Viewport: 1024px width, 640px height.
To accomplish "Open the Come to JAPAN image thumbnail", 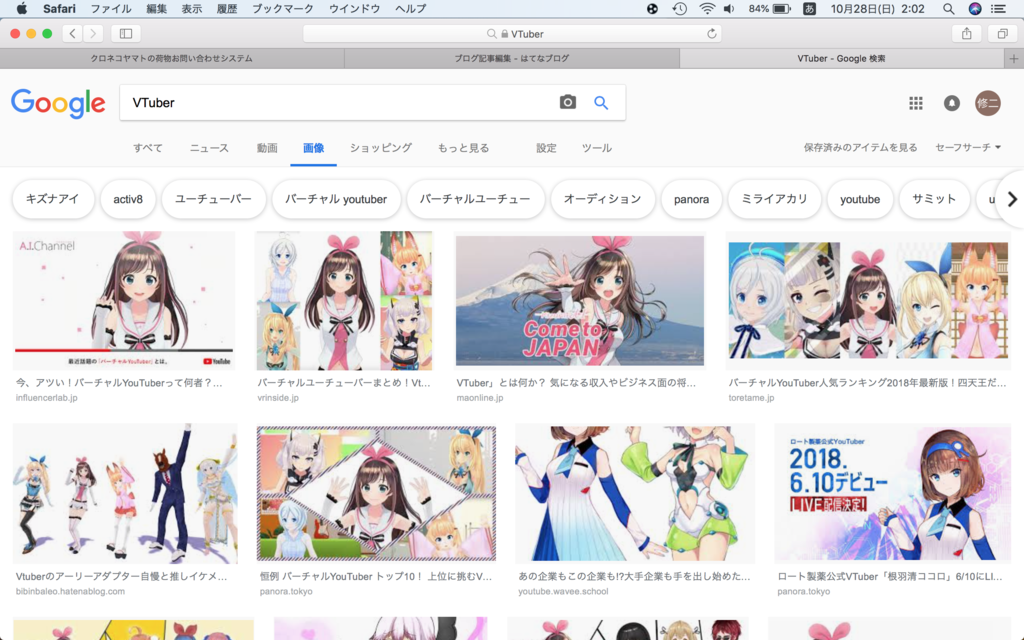I will coord(580,300).
